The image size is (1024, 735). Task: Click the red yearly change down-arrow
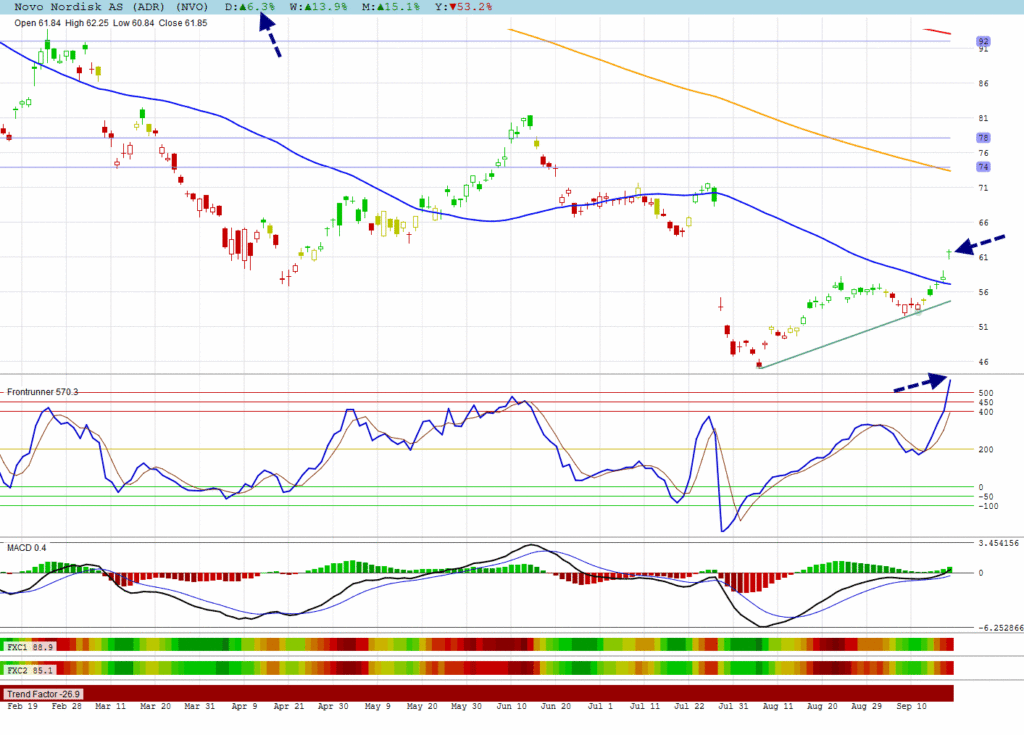(x=454, y=7)
